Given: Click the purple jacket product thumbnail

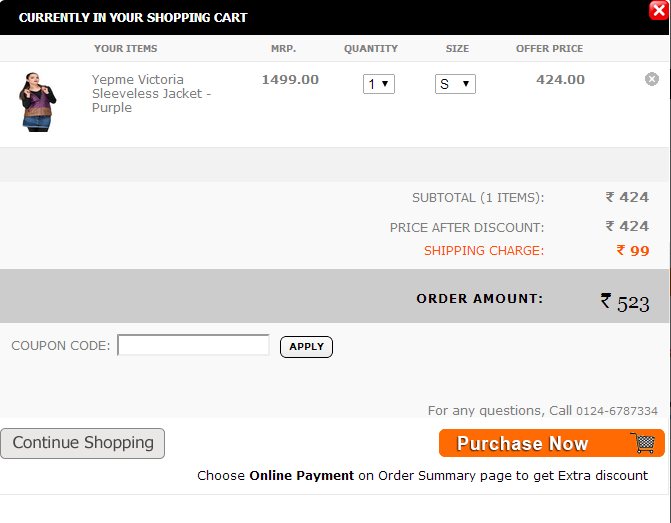Looking at the screenshot, I should (x=37, y=102).
